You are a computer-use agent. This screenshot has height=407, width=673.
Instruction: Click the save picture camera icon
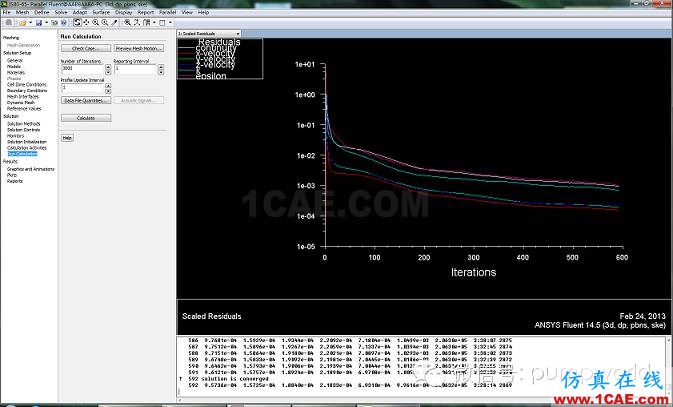tap(55, 22)
